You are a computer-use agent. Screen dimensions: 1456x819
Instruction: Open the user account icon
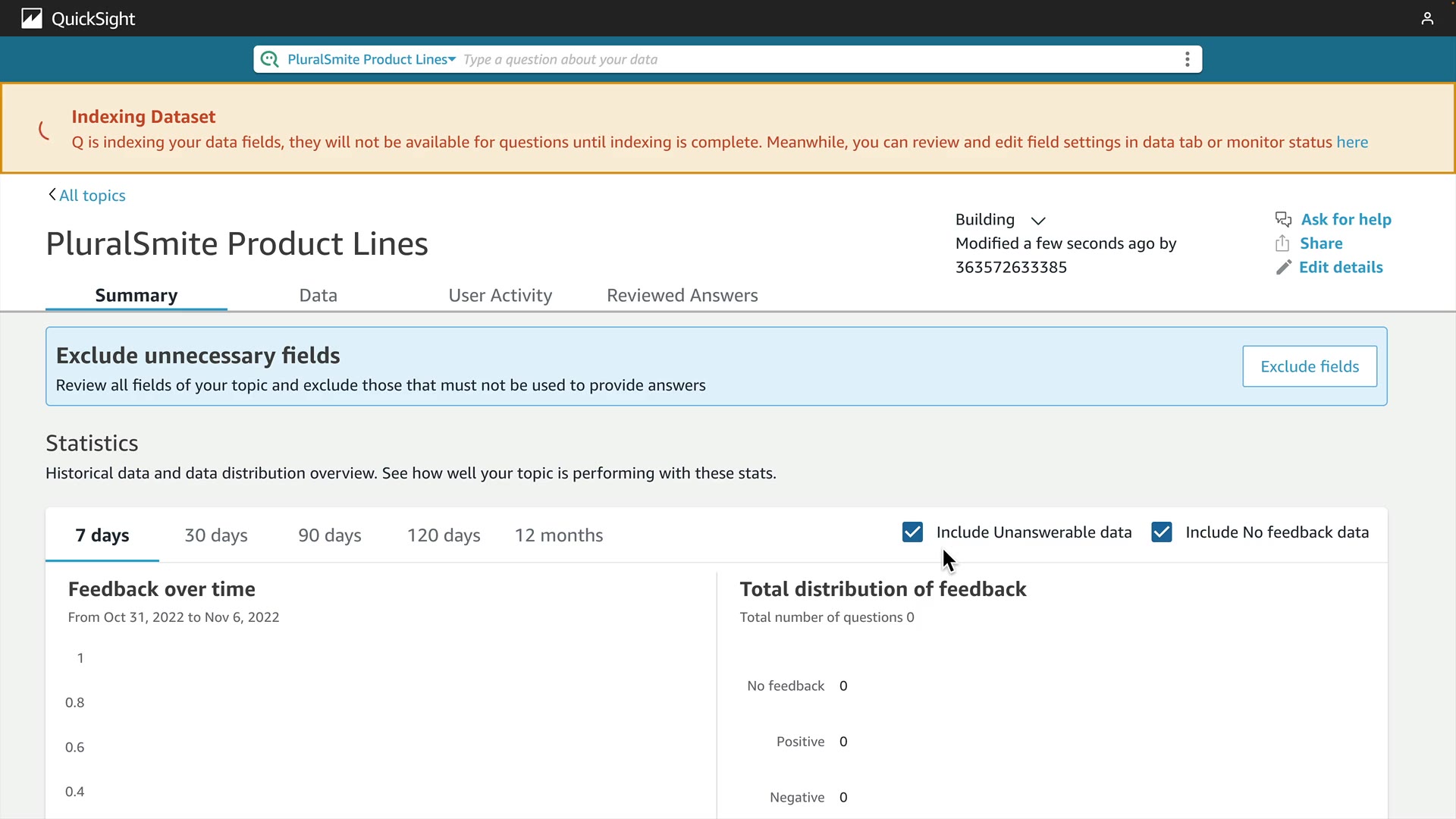point(1427,18)
